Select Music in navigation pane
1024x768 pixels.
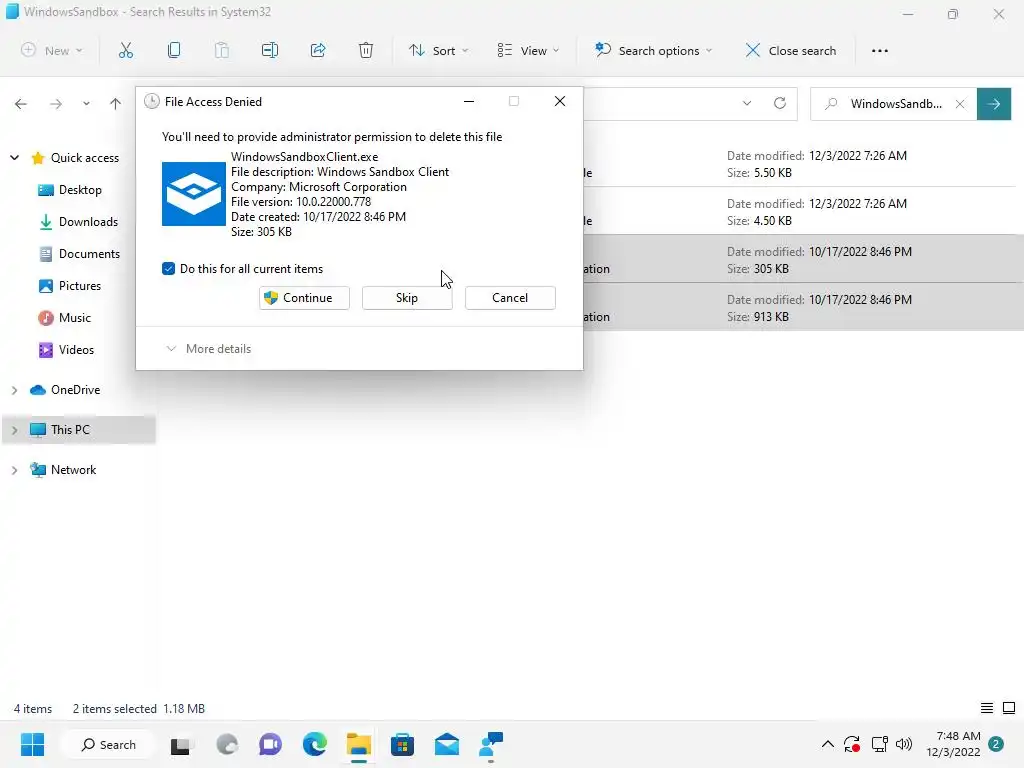tap(65, 317)
